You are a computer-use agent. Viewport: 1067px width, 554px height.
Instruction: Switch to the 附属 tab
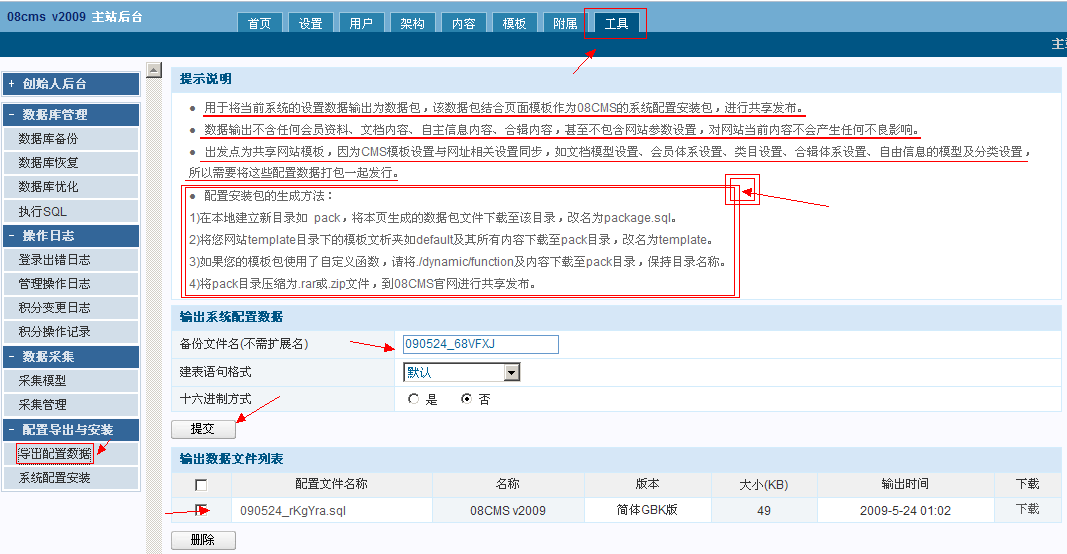point(565,23)
